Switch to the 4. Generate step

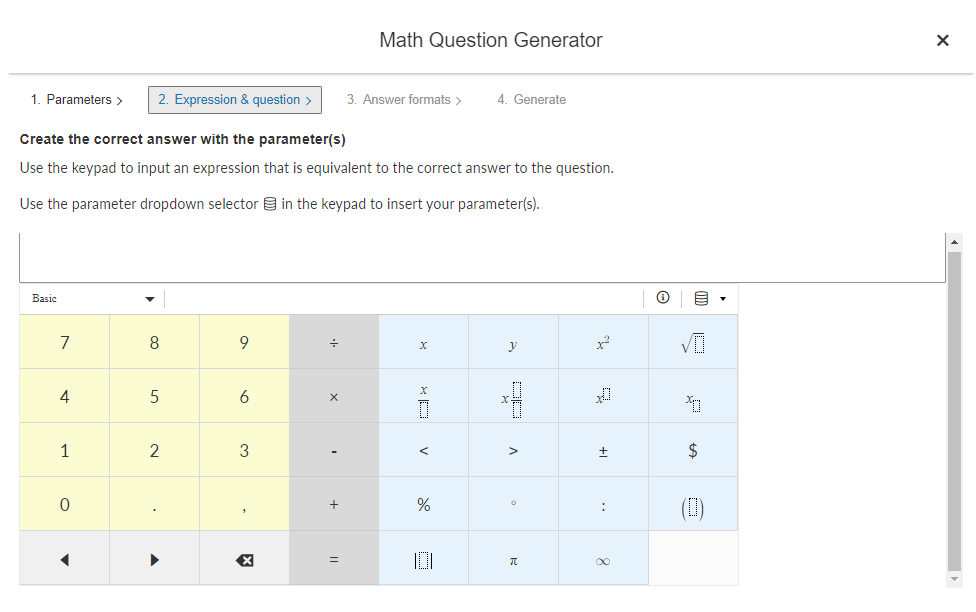tap(531, 100)
